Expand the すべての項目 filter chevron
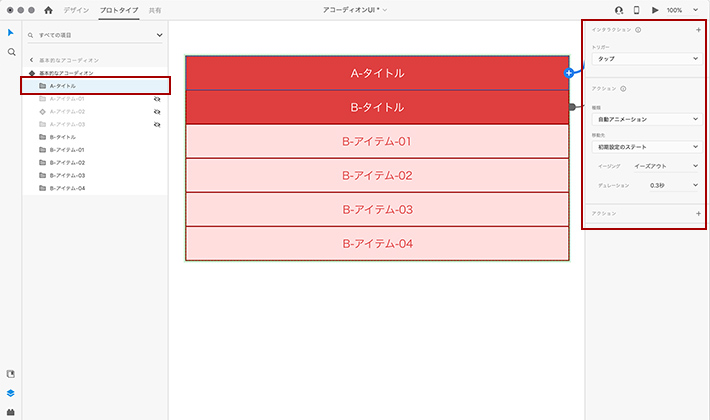The height and width of the screenshot is (420, 710). [159, 35]
